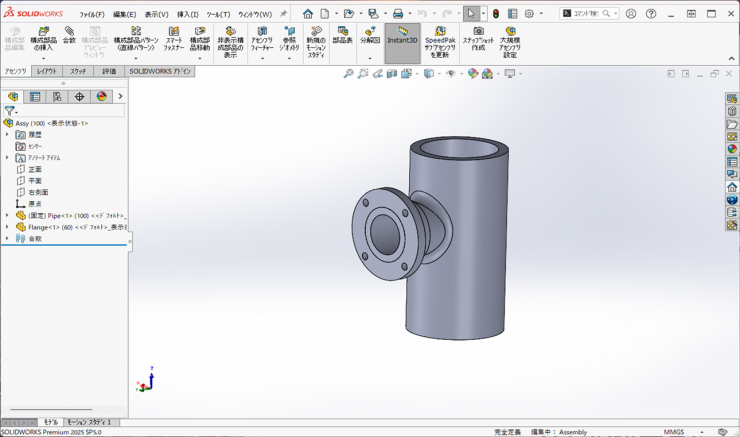Open the DisplayManager color sphere tab
Screen dimensions: 740x437
point(101,97)
